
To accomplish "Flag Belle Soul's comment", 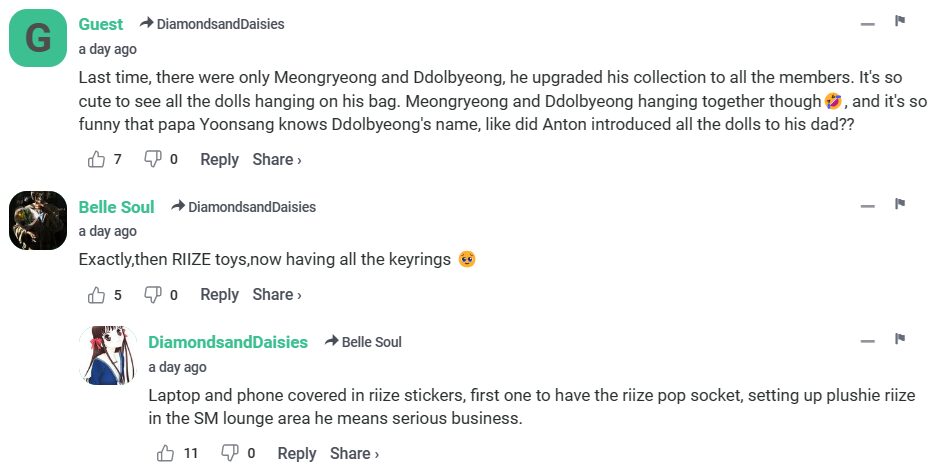I will (x=900, y=204).
